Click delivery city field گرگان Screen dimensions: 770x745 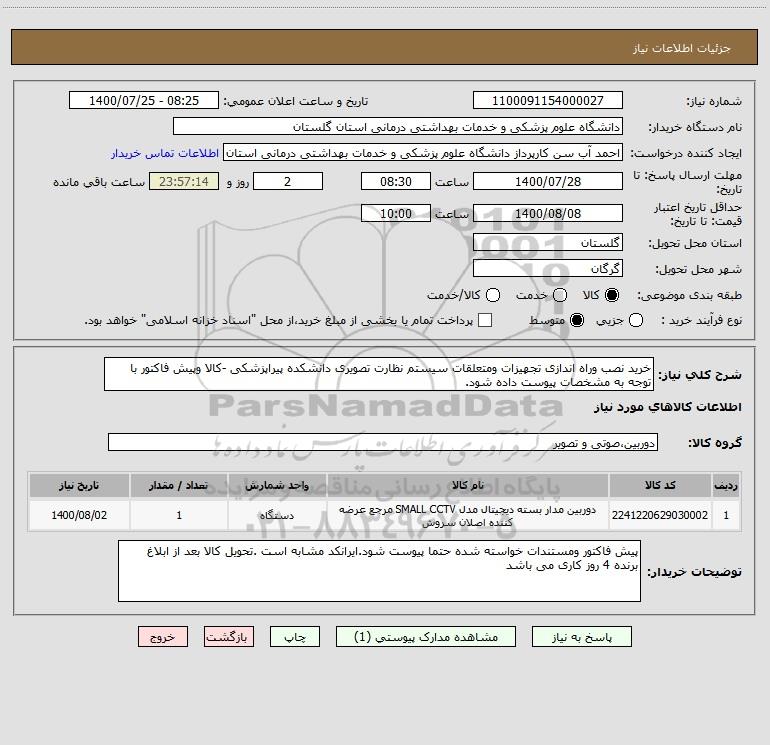click(548, 268)
